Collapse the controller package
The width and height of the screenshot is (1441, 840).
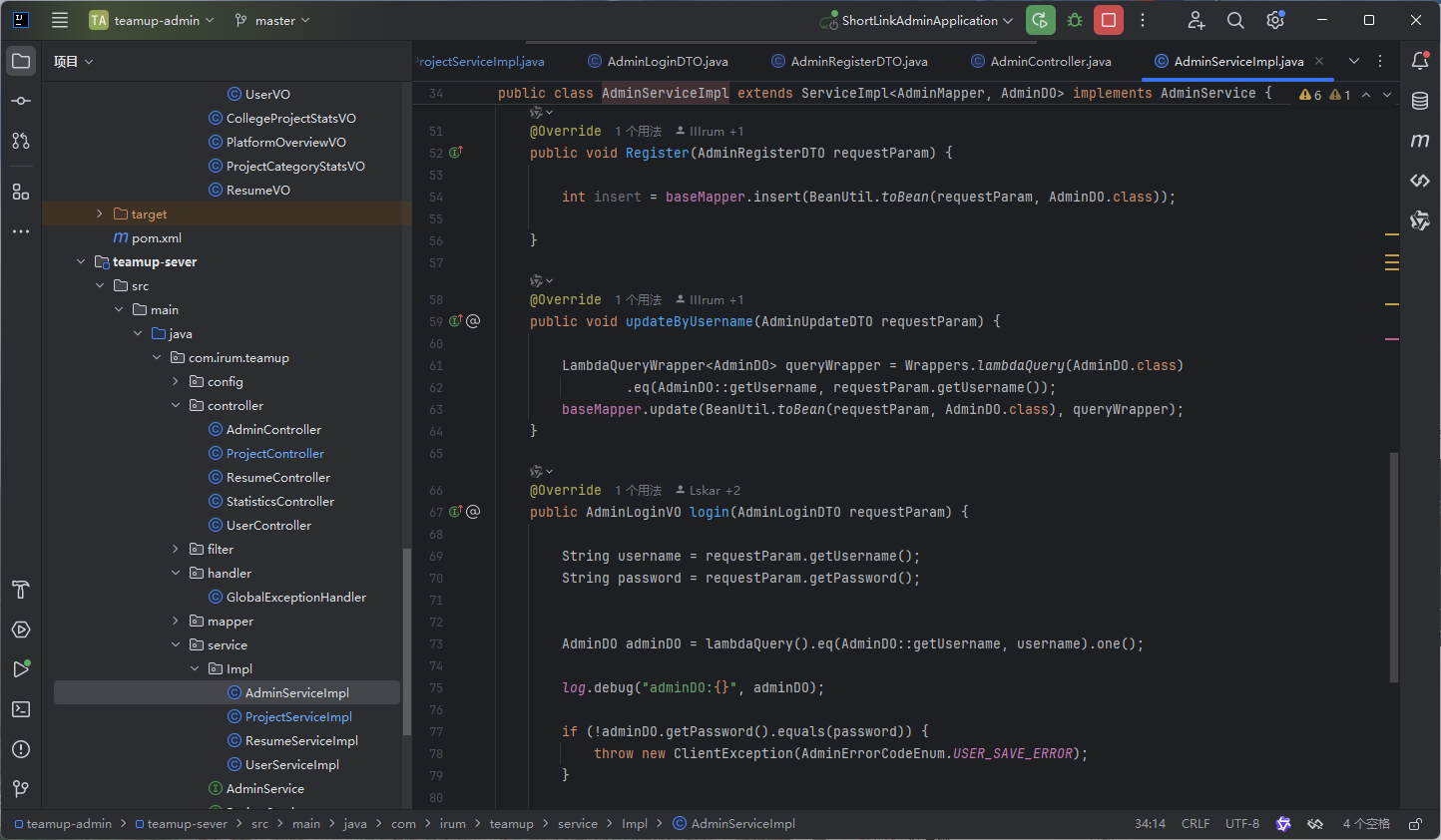(176, 406)
